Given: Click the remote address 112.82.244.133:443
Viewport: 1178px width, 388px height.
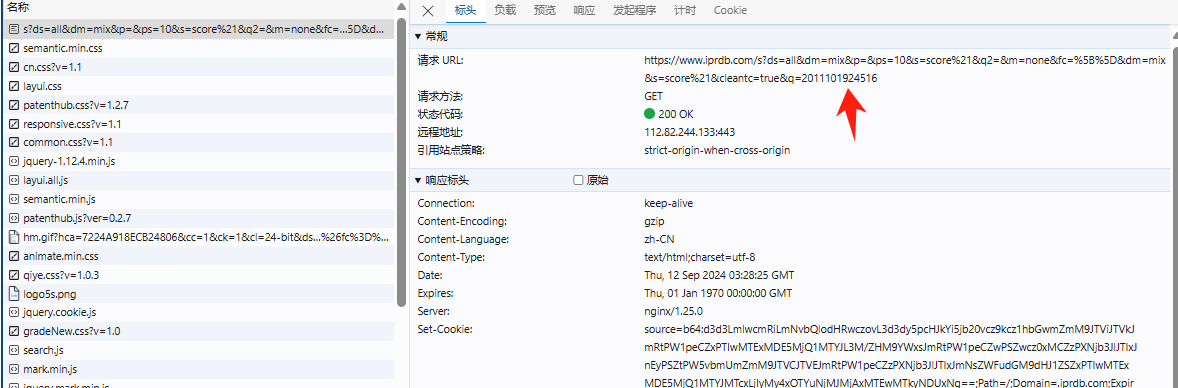Looking at the screenshot, I should (689, 132).
